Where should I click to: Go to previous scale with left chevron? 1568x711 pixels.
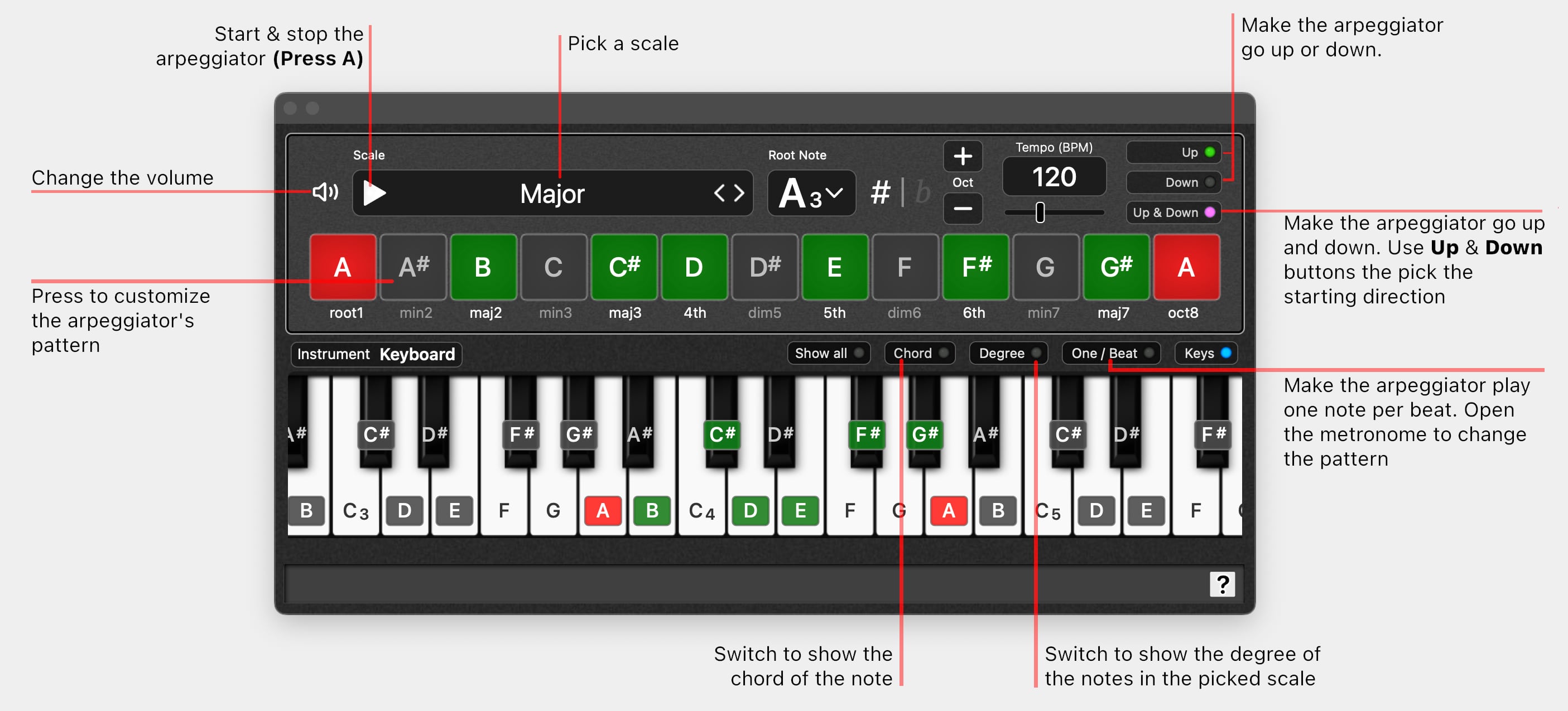(x=719, y=194)
